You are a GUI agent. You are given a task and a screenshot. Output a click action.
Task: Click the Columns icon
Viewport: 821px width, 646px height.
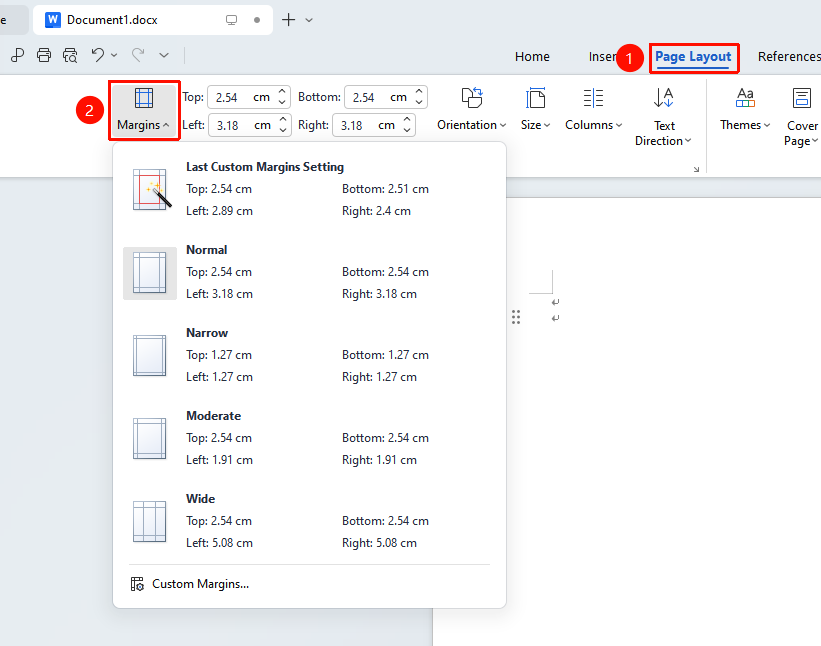pyautogui.click(x=593, y=98)
